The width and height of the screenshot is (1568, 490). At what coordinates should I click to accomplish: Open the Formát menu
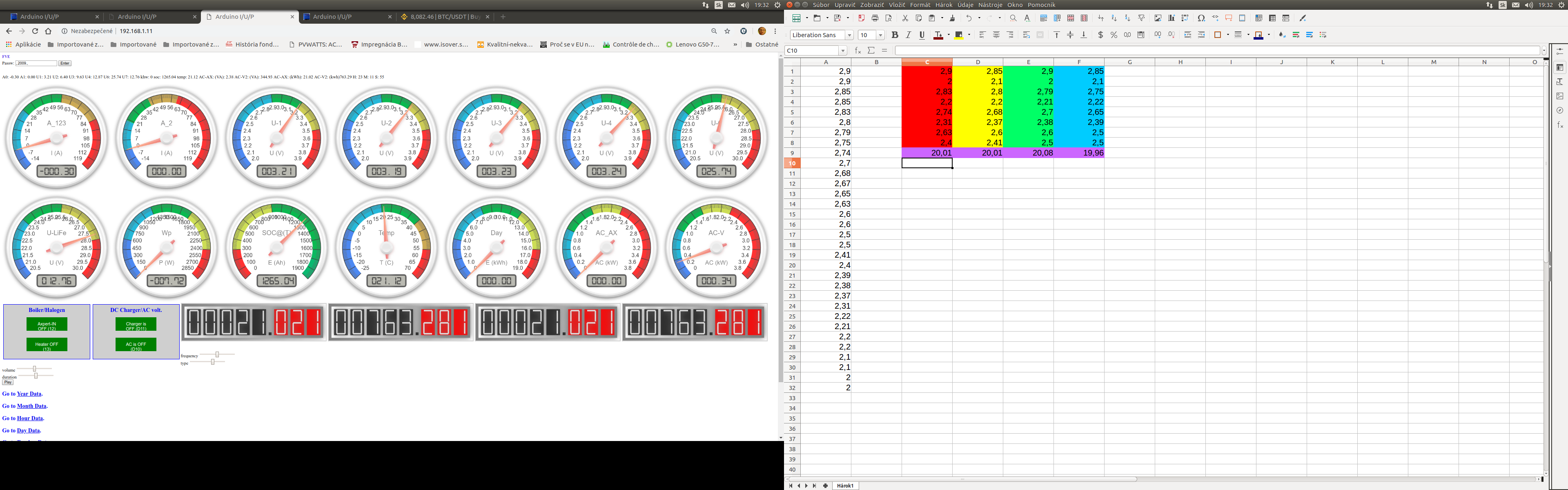[x=920, y=5]
